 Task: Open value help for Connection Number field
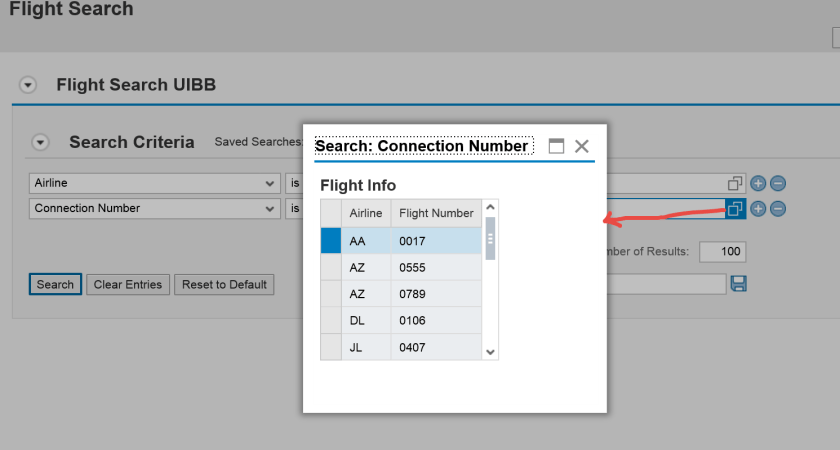[x=735, y=209]
